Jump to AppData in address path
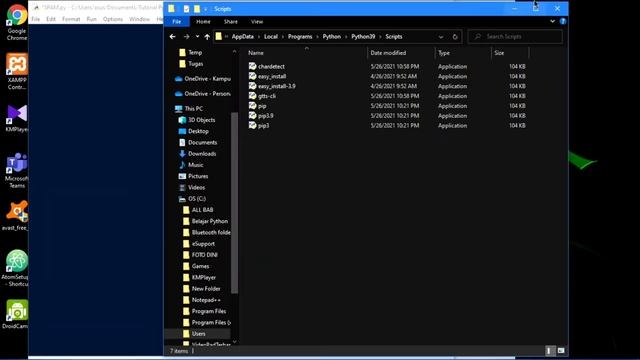Viewport: 640px width, 360px height. pos(242,37)
